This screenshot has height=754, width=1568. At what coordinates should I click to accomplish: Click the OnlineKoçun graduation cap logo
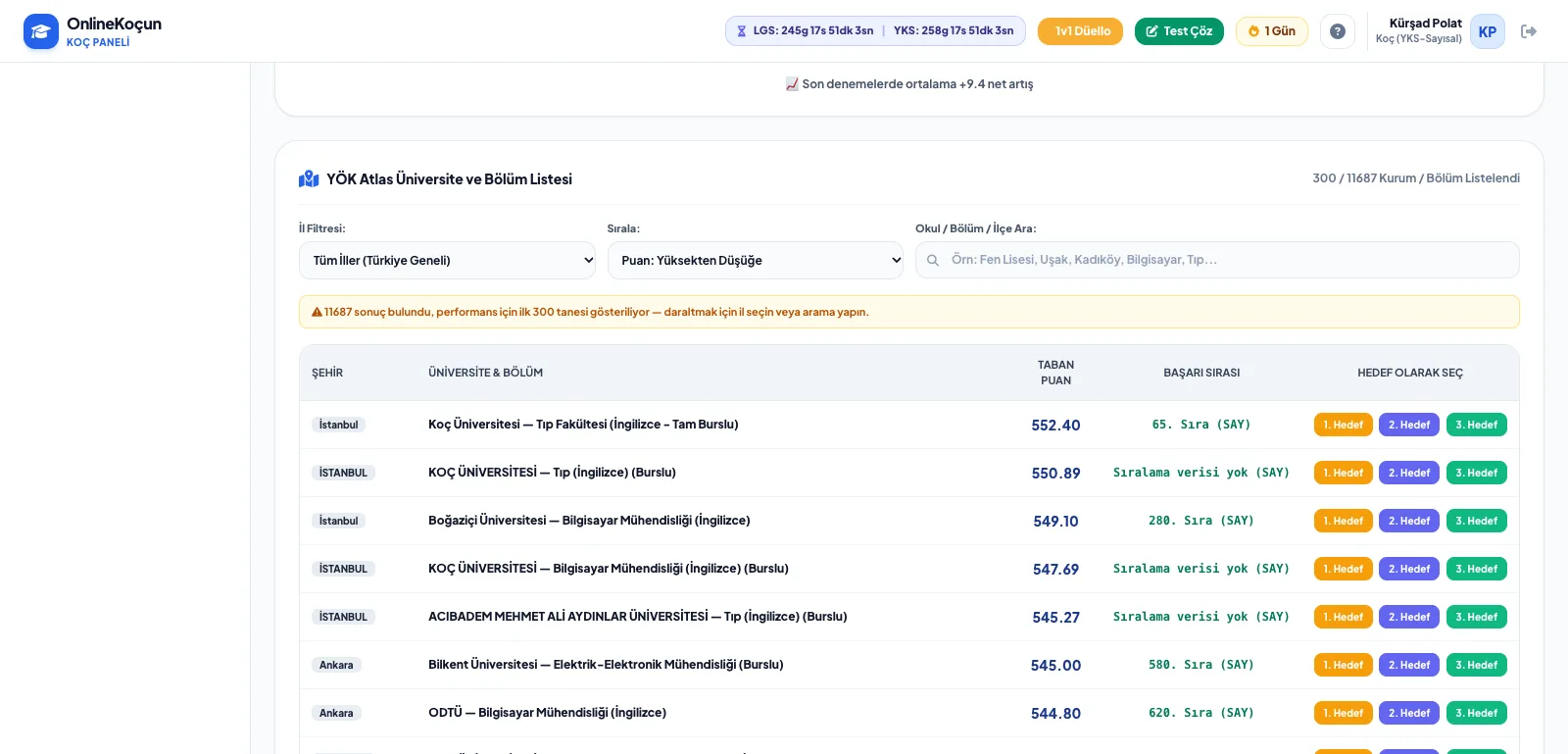41,31
